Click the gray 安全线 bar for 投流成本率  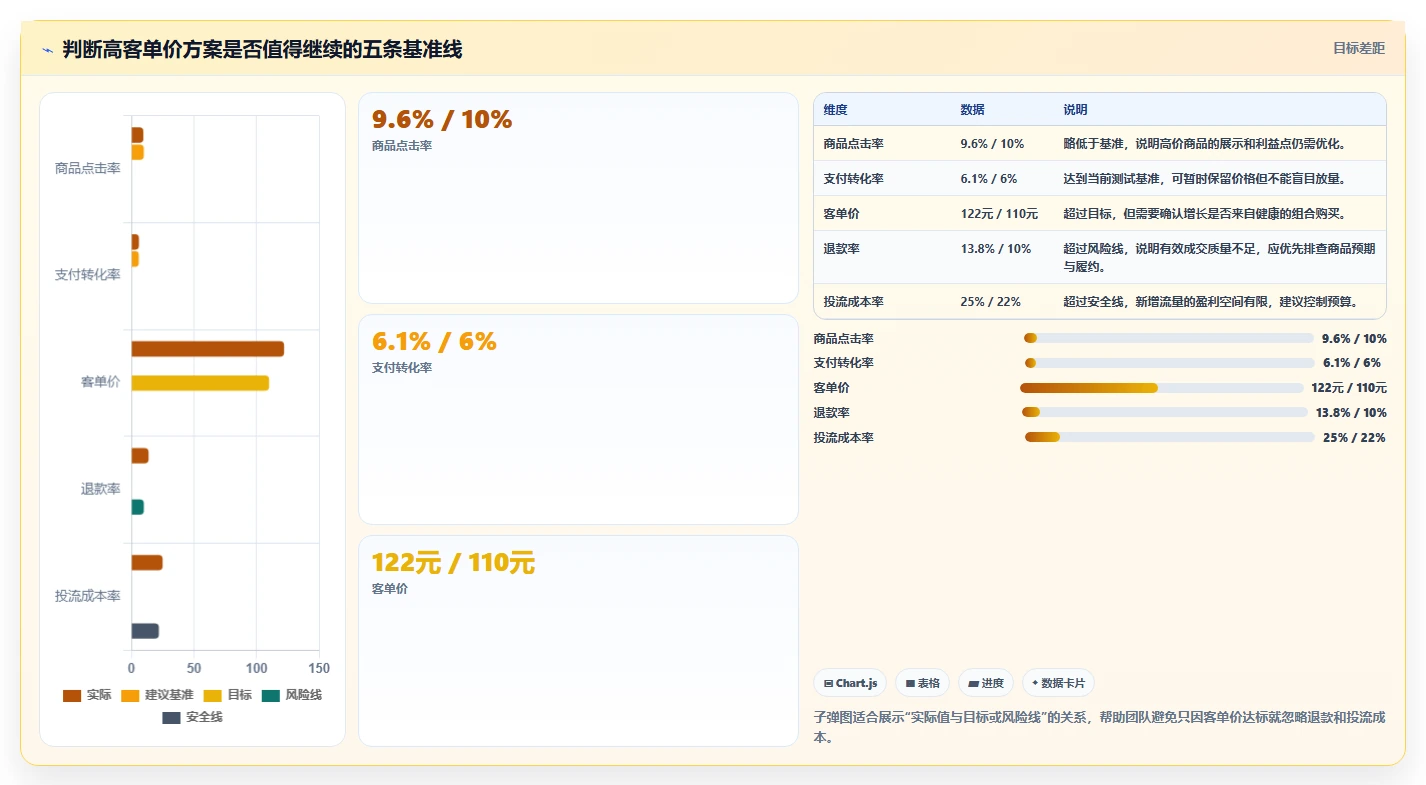[145, 631]
